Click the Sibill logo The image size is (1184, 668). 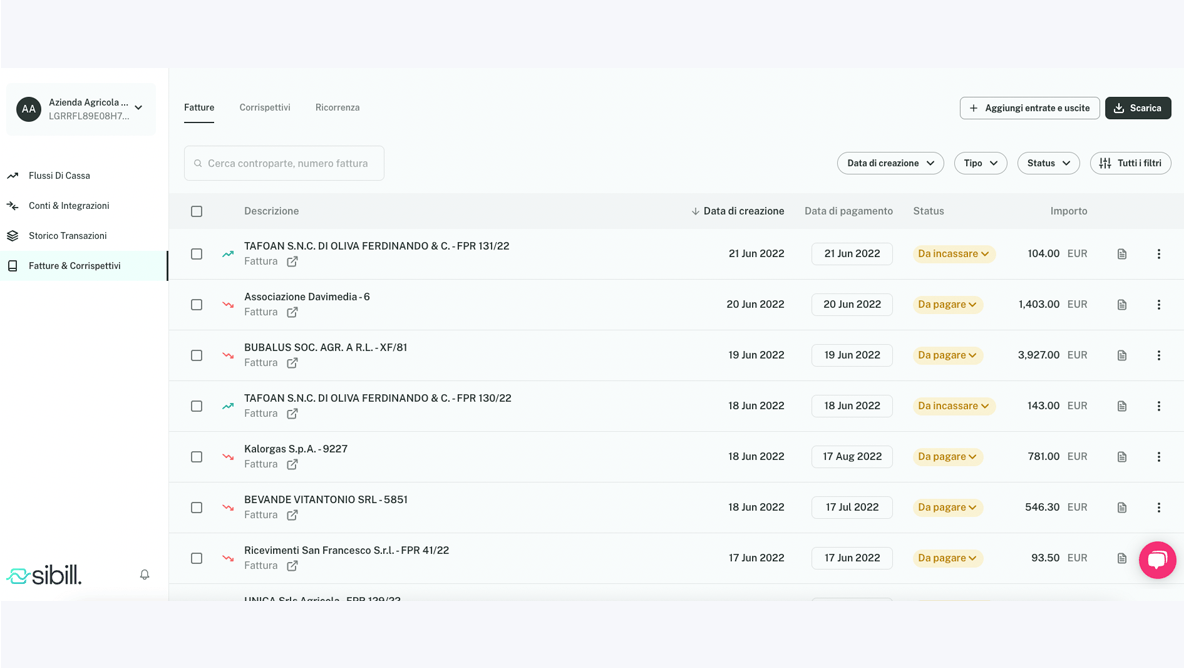[x=44, y=575]
